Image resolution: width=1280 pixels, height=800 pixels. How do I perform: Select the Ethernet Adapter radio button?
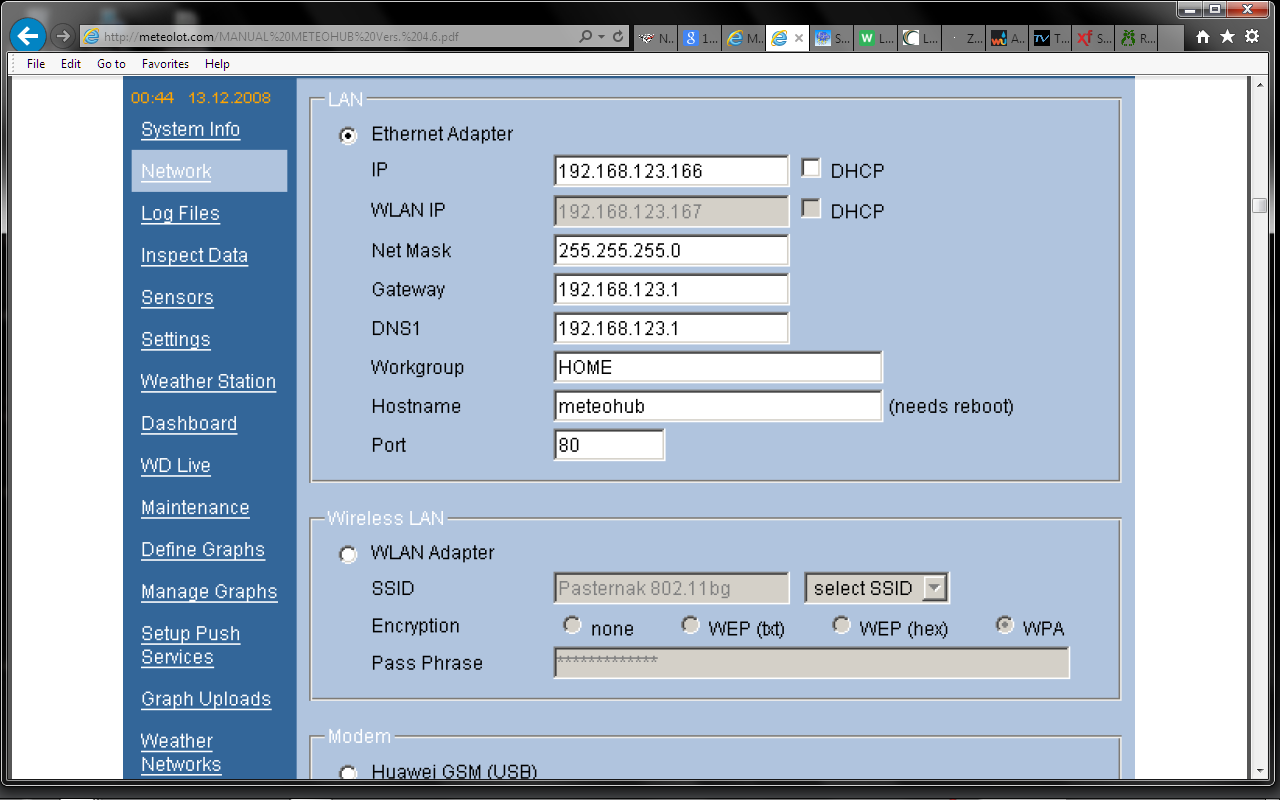click(349, 136)
